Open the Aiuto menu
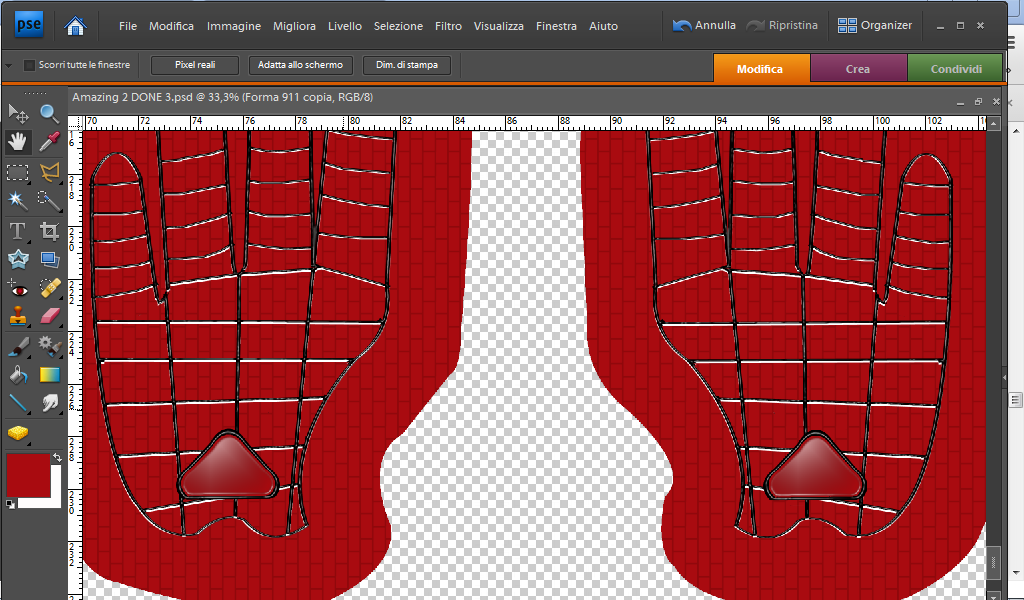The image size is (1024, 600). [603, 26]
